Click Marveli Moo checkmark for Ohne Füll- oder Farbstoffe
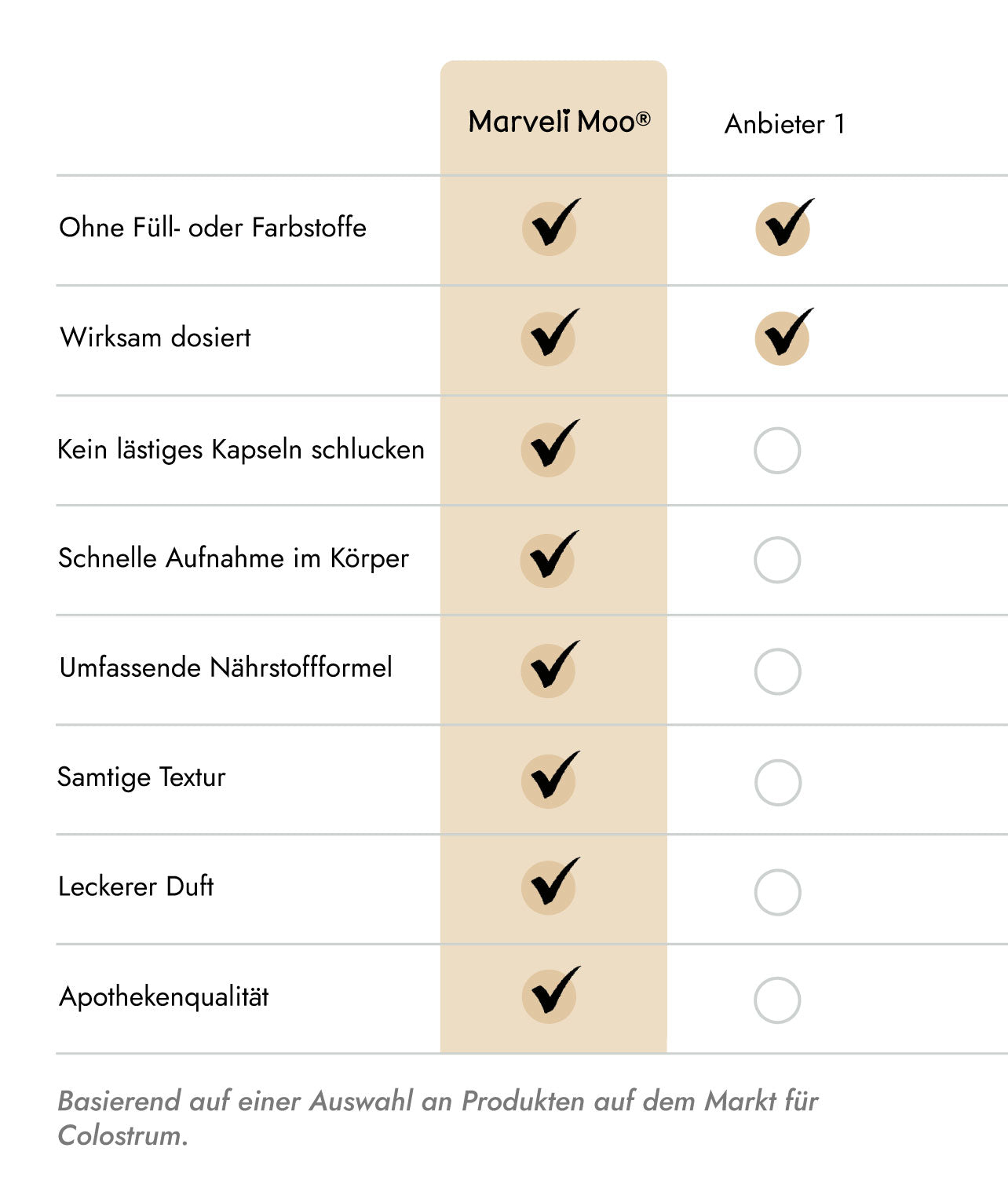This screenshot has width=1008, height=1188. click(x=551, y=226)
